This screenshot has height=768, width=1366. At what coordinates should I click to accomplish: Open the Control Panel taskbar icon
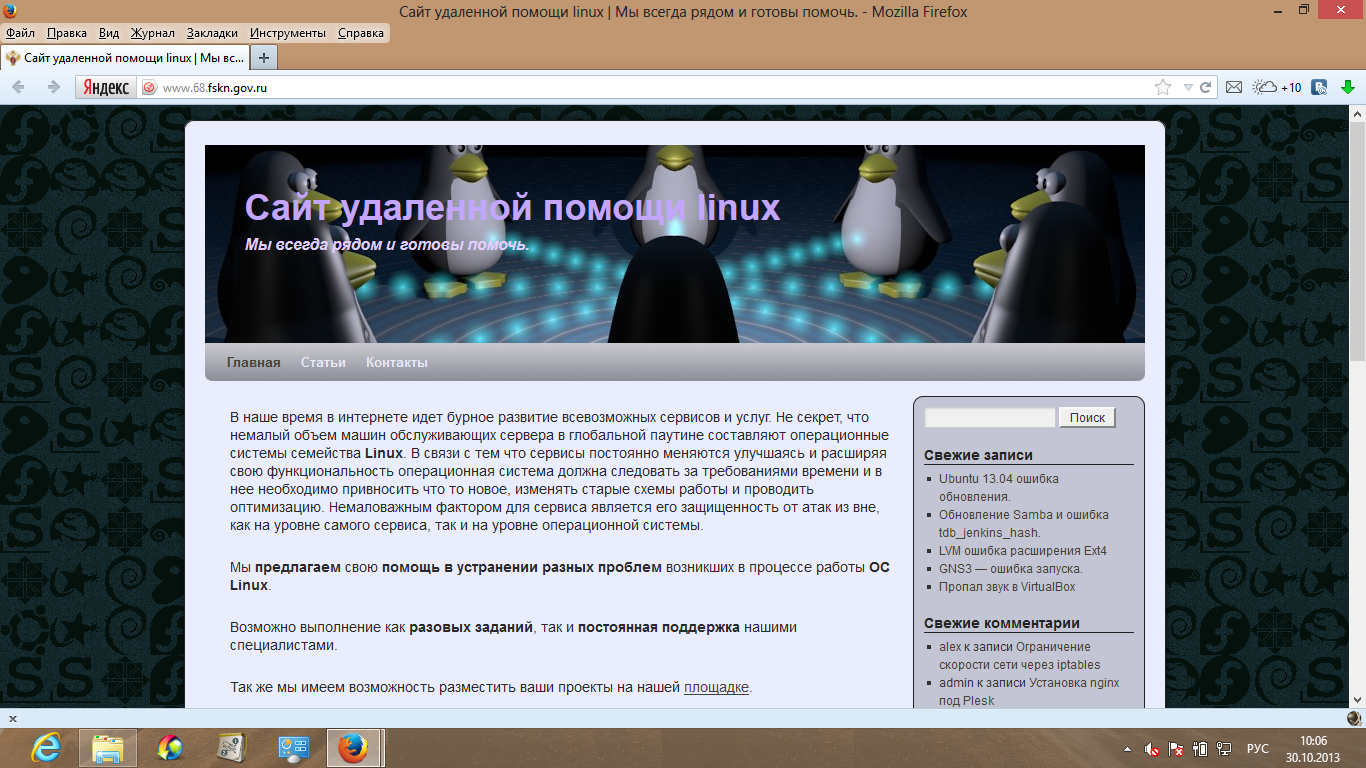[294, 748]
